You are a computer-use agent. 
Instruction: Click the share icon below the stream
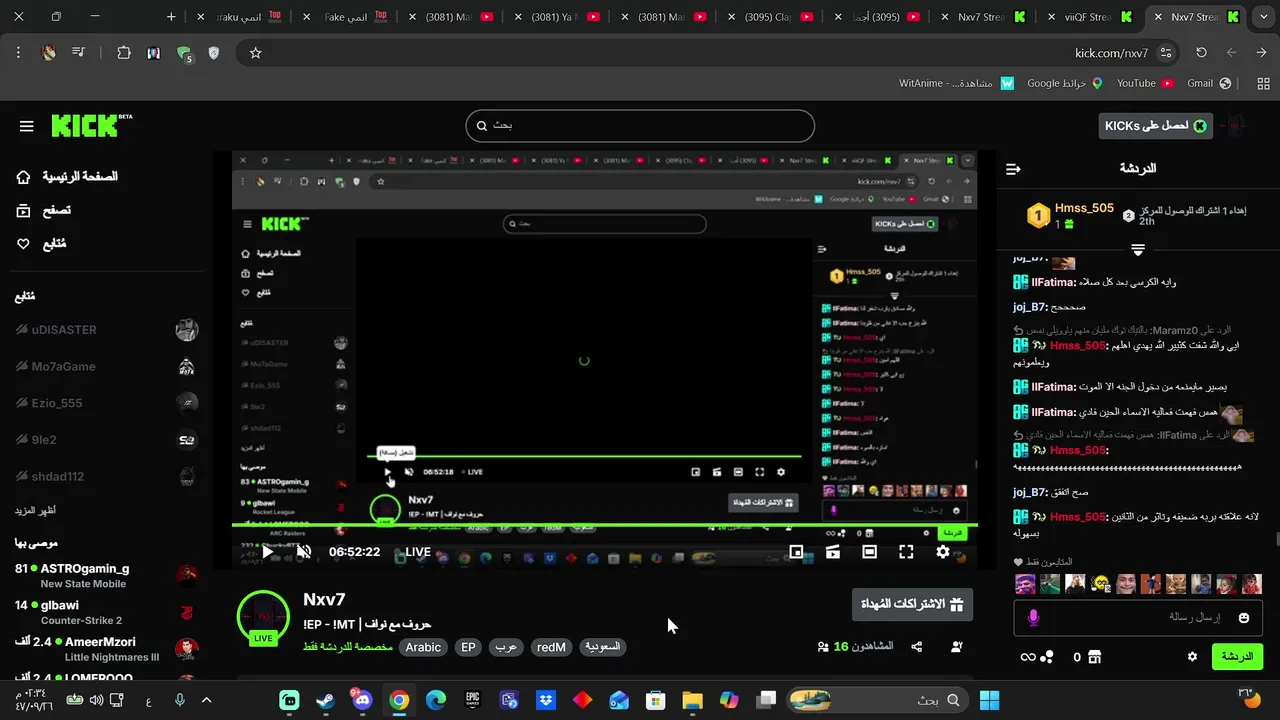click(917, 647)
